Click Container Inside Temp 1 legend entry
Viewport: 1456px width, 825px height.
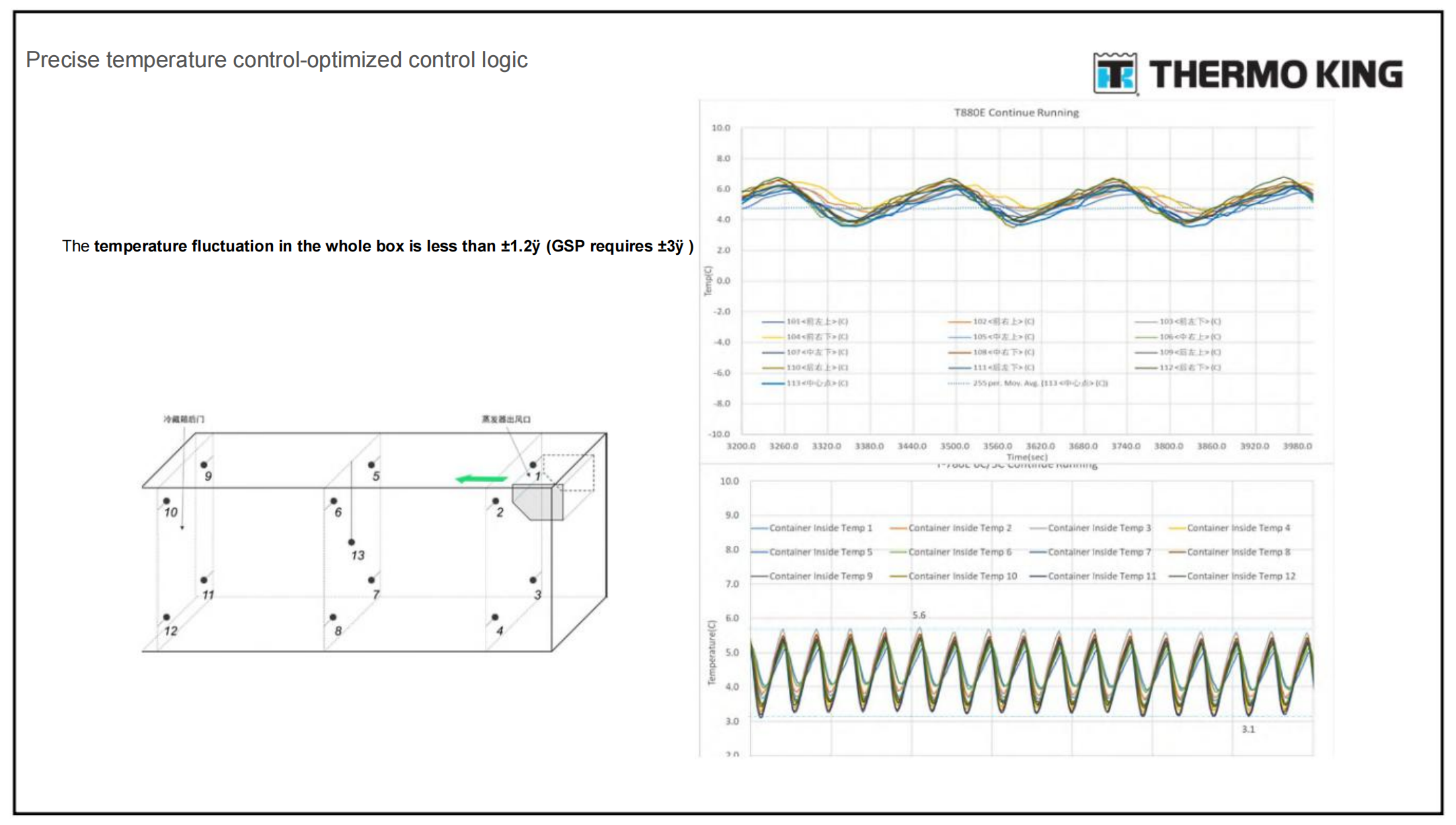(820, 528)
